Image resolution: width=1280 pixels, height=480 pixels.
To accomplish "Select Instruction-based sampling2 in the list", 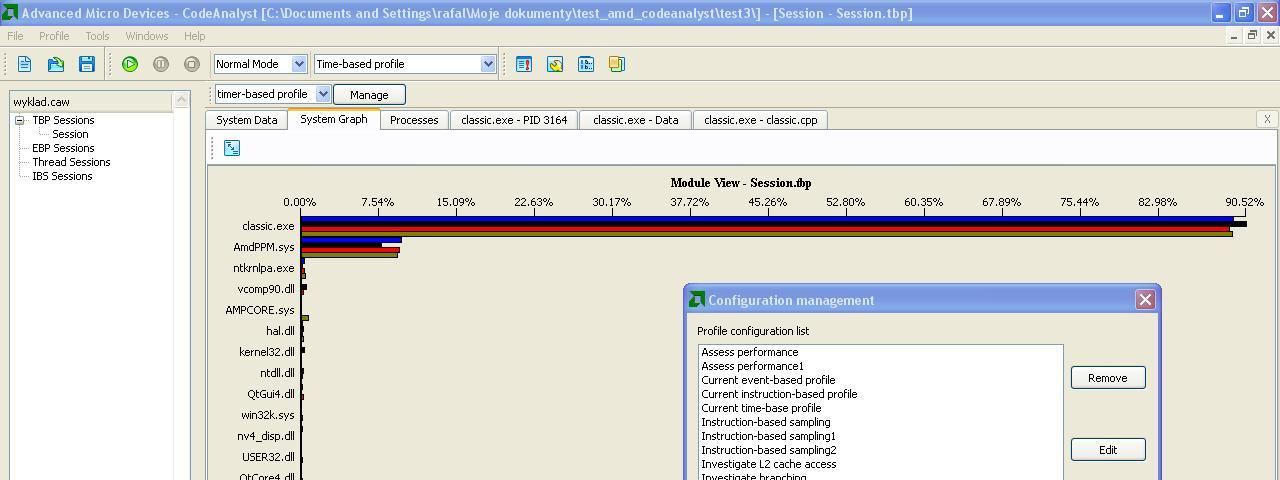I will click(x=769, y=450).
